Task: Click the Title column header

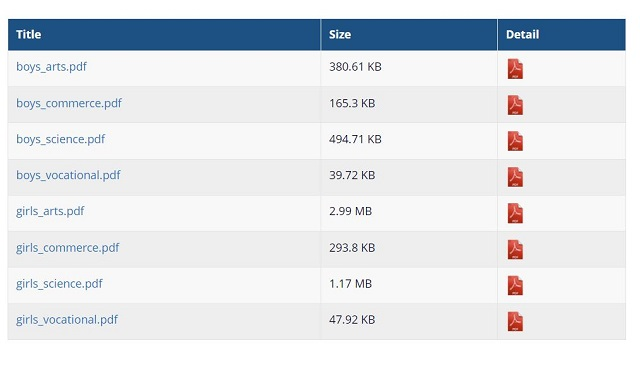Action: (x=164, y=35)
